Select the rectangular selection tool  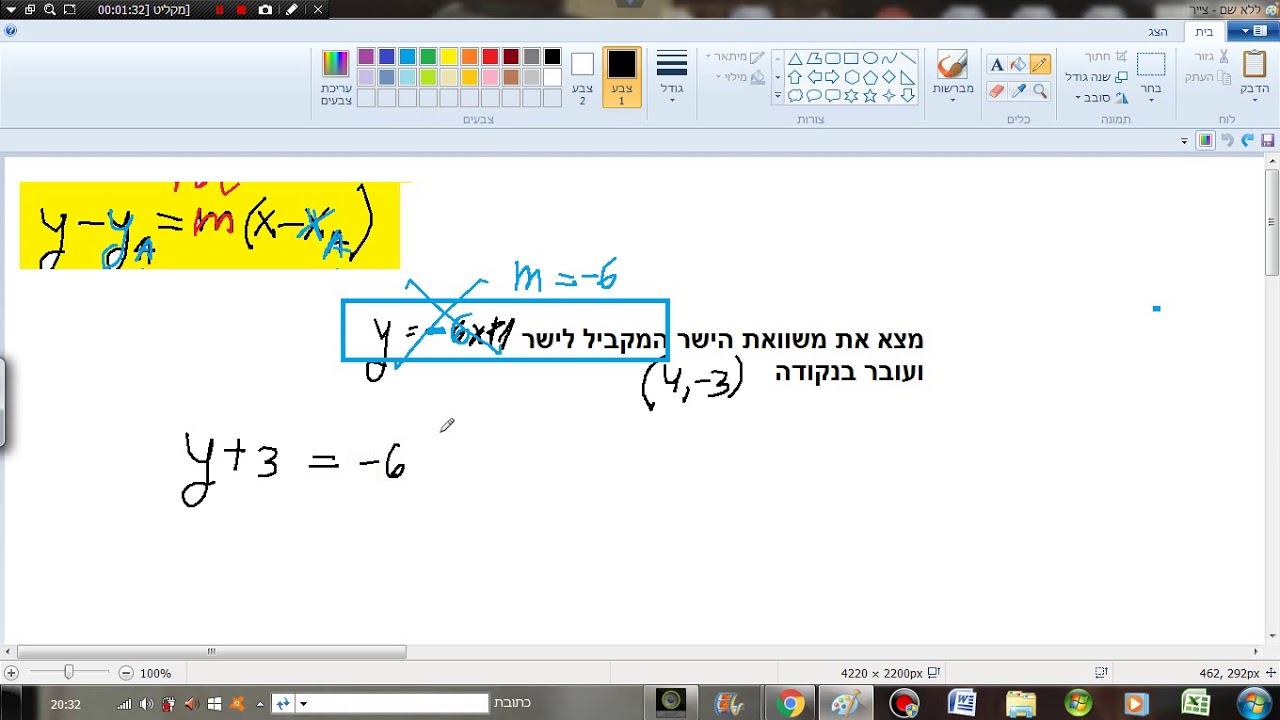[x=1151, y=65]
